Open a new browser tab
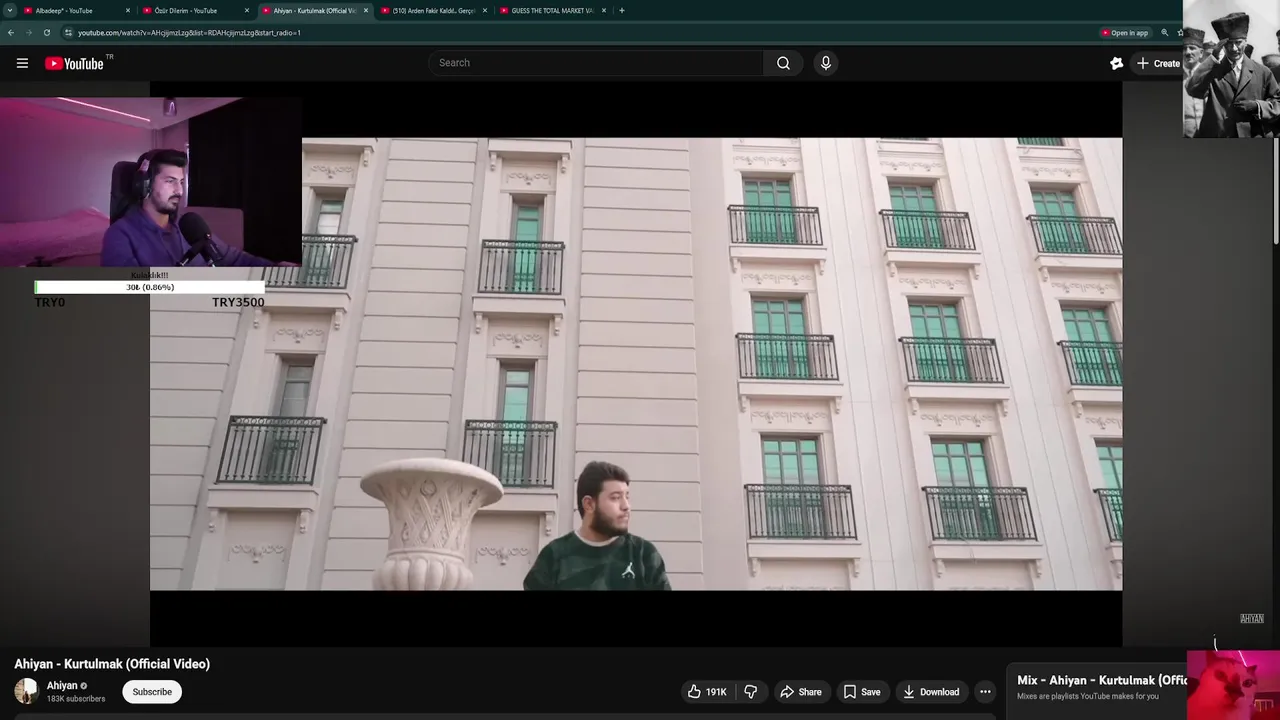 [x=622, y=11]
